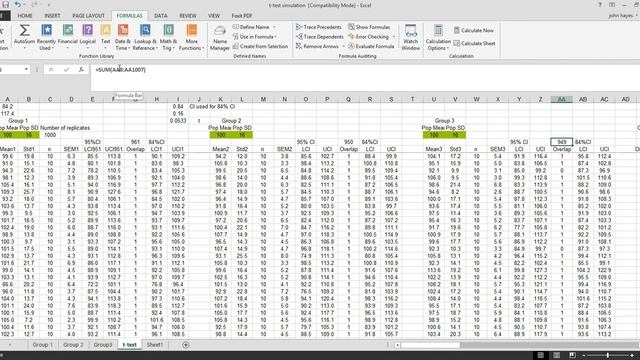Switch to the VIEW tab
The height and width of the screenshot is (360, 640).
click(x=214, y=16)
